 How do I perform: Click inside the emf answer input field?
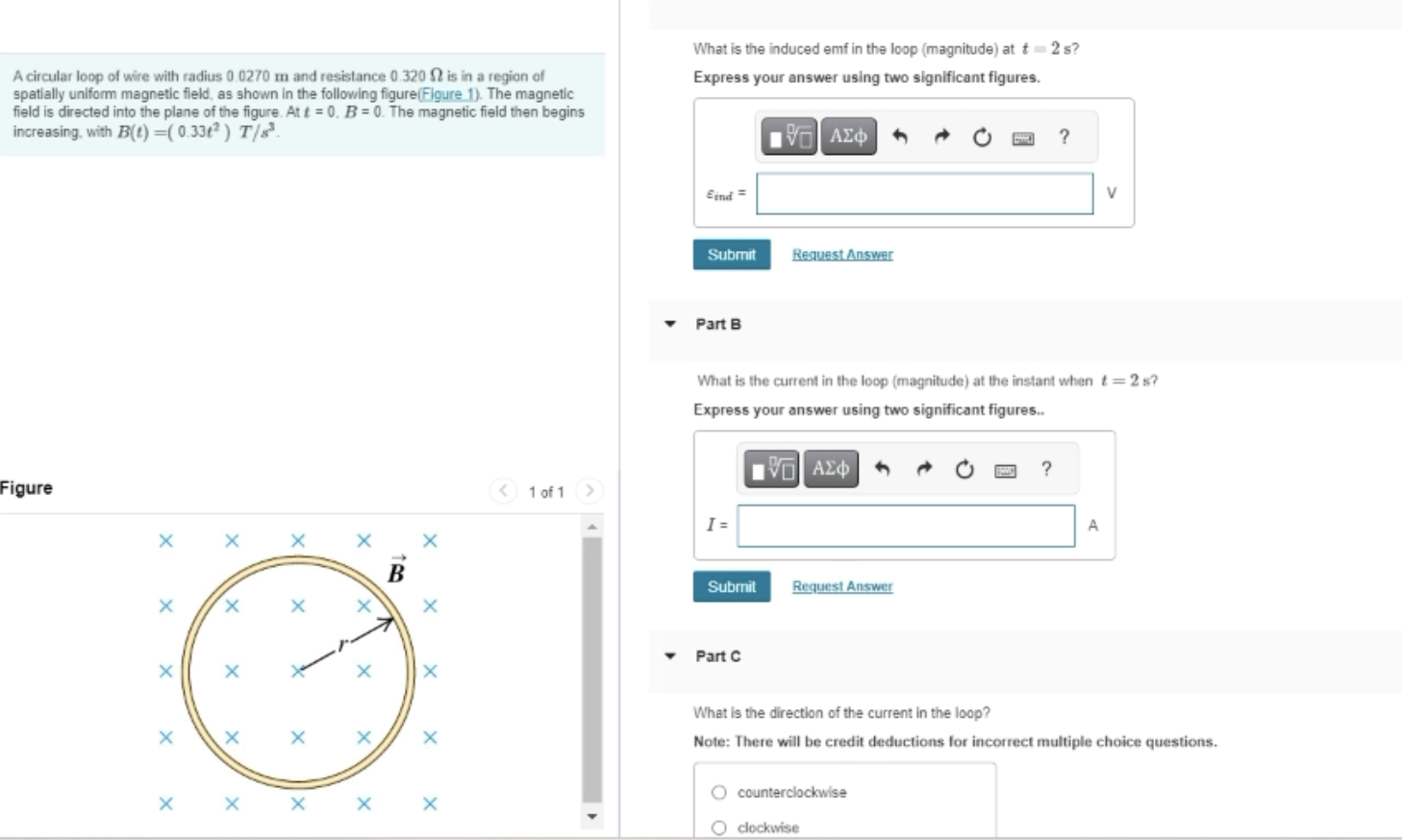[924, 192]
